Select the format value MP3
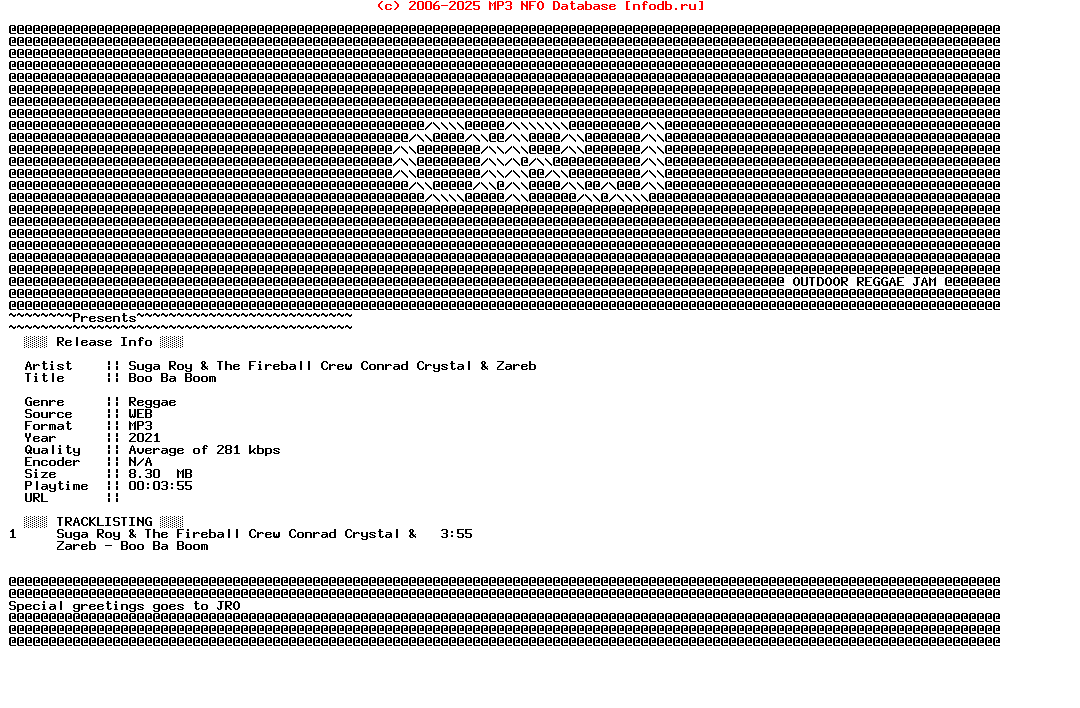Image resolution: width=1080 pixels, height=708 pixels. pos(141,426)
